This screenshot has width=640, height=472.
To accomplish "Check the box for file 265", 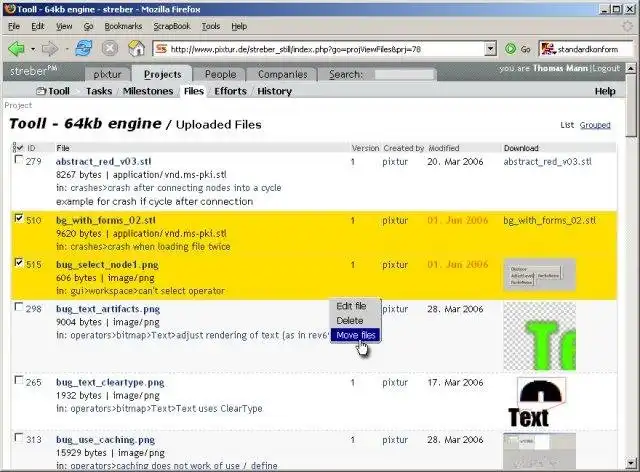I will tap(18, 380).
